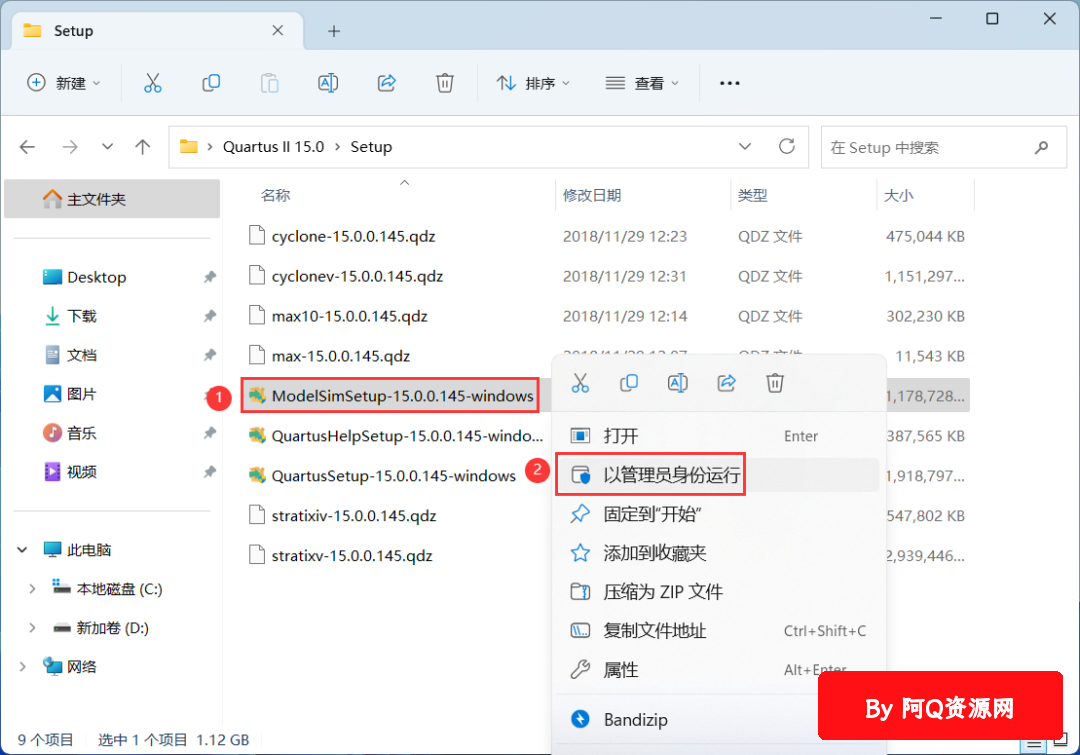Screen dimensions: 1080x755
Task: Open the recent locations dropdown arrow
Action: coord(107,147)
